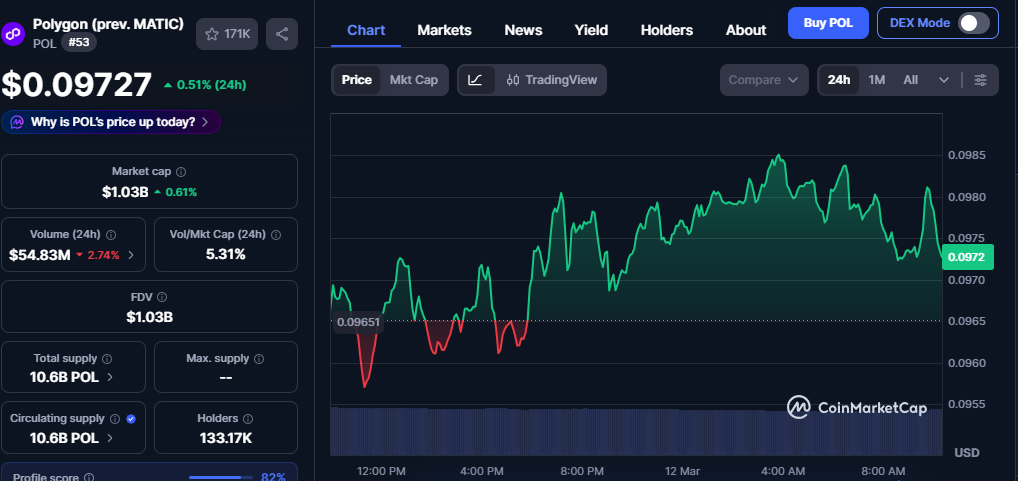The image size is (1018, 481).
Task: Expand Volume (24h) details chevron
Action: click(x=131, y=255)
